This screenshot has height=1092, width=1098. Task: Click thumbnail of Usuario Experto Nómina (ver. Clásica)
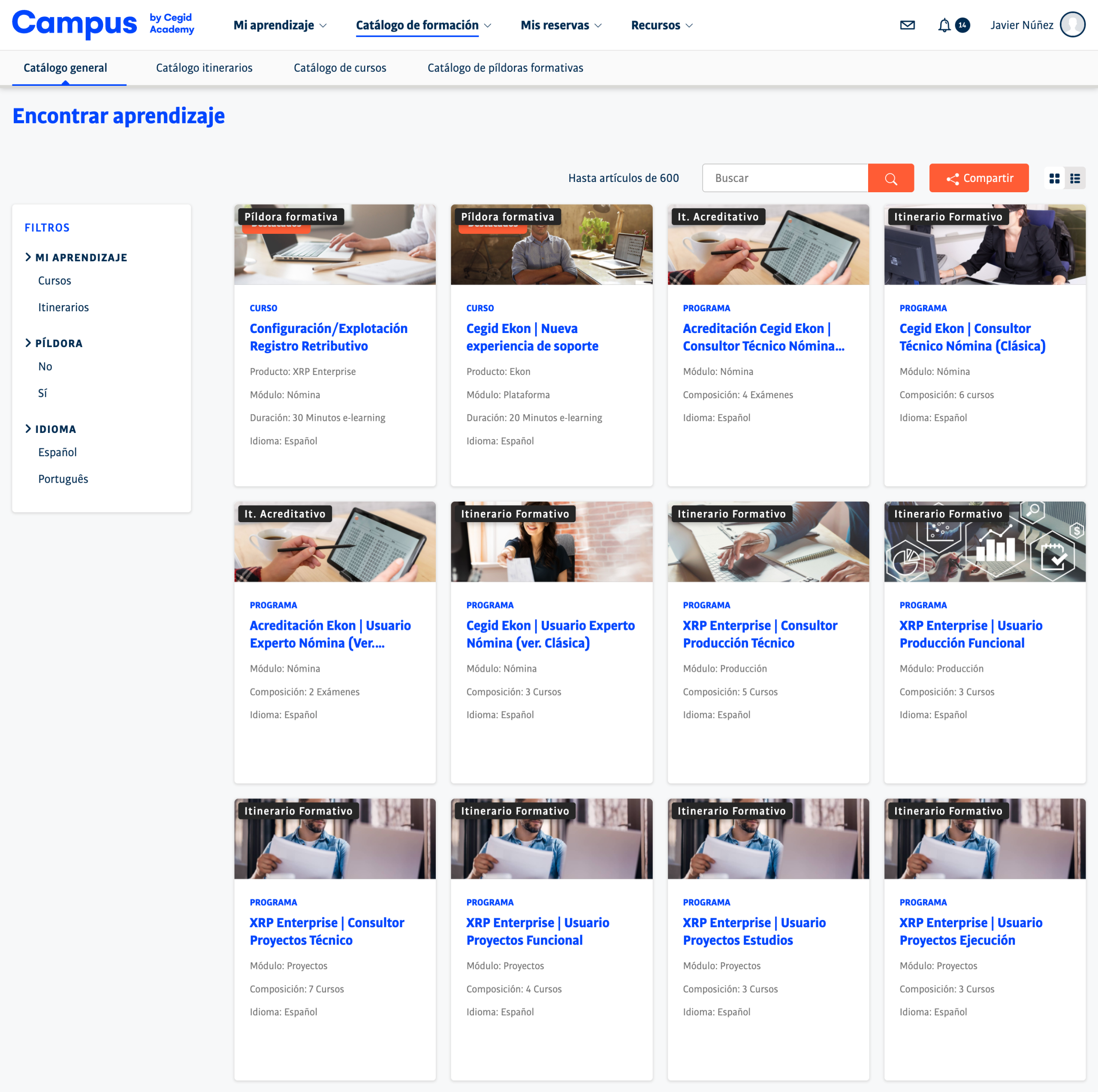551,542
